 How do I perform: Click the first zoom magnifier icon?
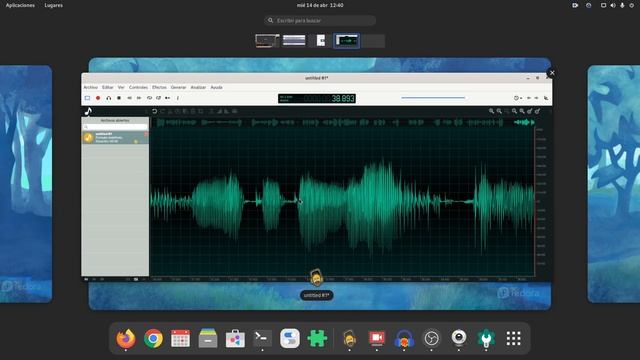pyautogui.click(x=491, y=111)
